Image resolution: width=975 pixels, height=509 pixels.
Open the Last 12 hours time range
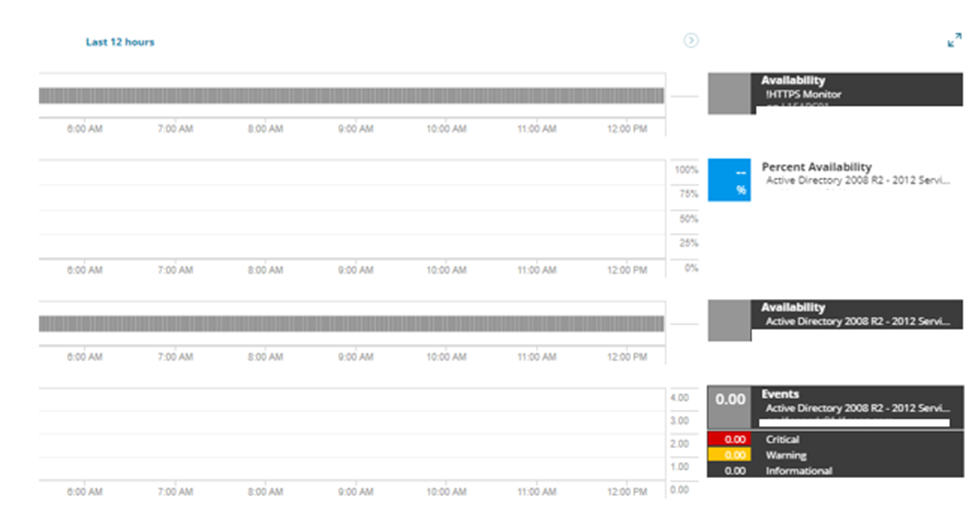point(120,42)
